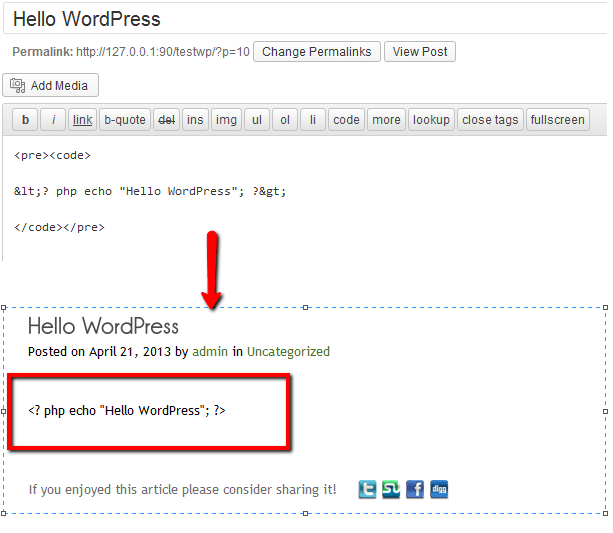The width and height of the screenshot is (613, 533).
Task: Open the admin author link
Action: click(x=210, y=352)
